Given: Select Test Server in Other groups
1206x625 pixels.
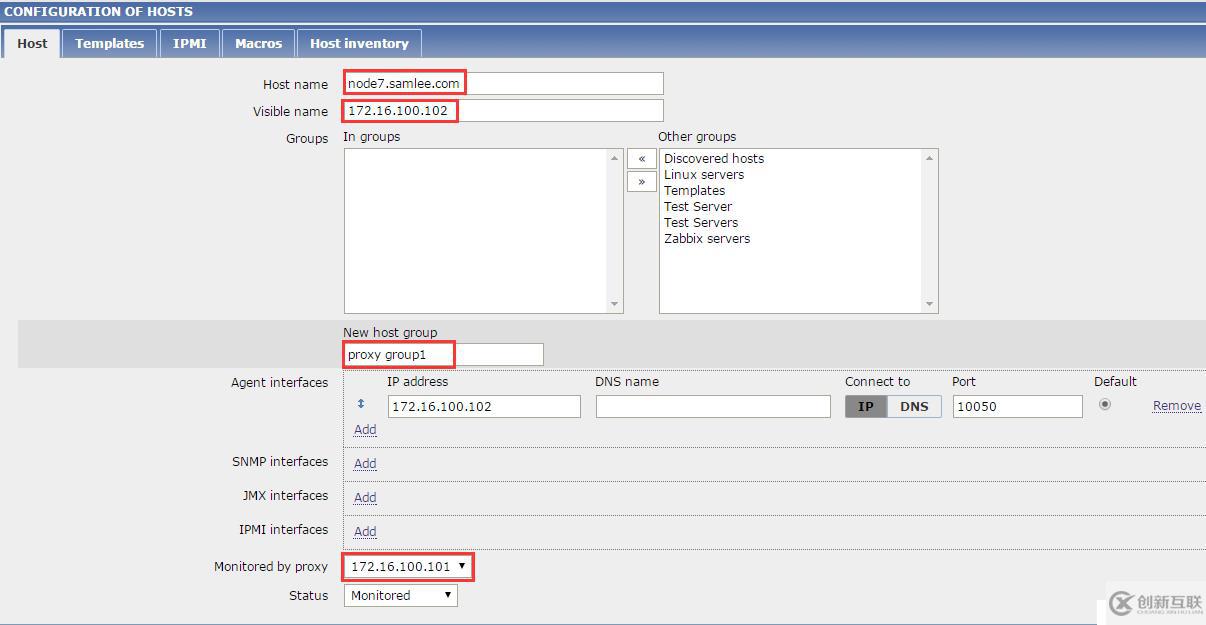Looking at the screenshot, I should pos(698,206).
